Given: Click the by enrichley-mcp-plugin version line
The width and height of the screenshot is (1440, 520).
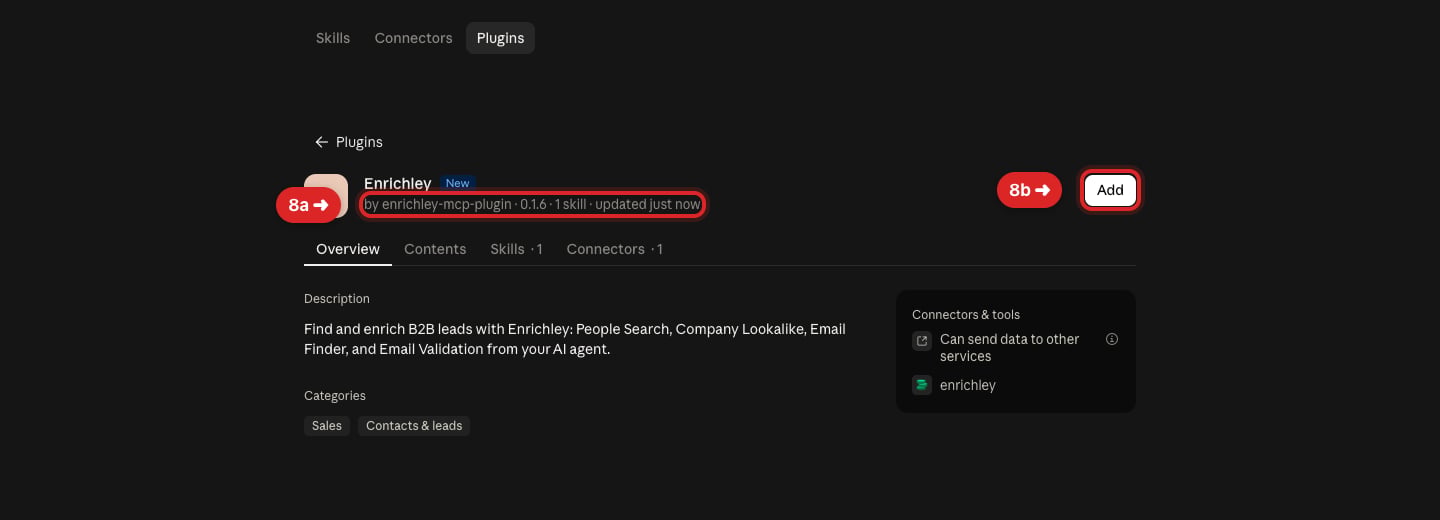Looking at the screenshot, I should tap(532, 204).
